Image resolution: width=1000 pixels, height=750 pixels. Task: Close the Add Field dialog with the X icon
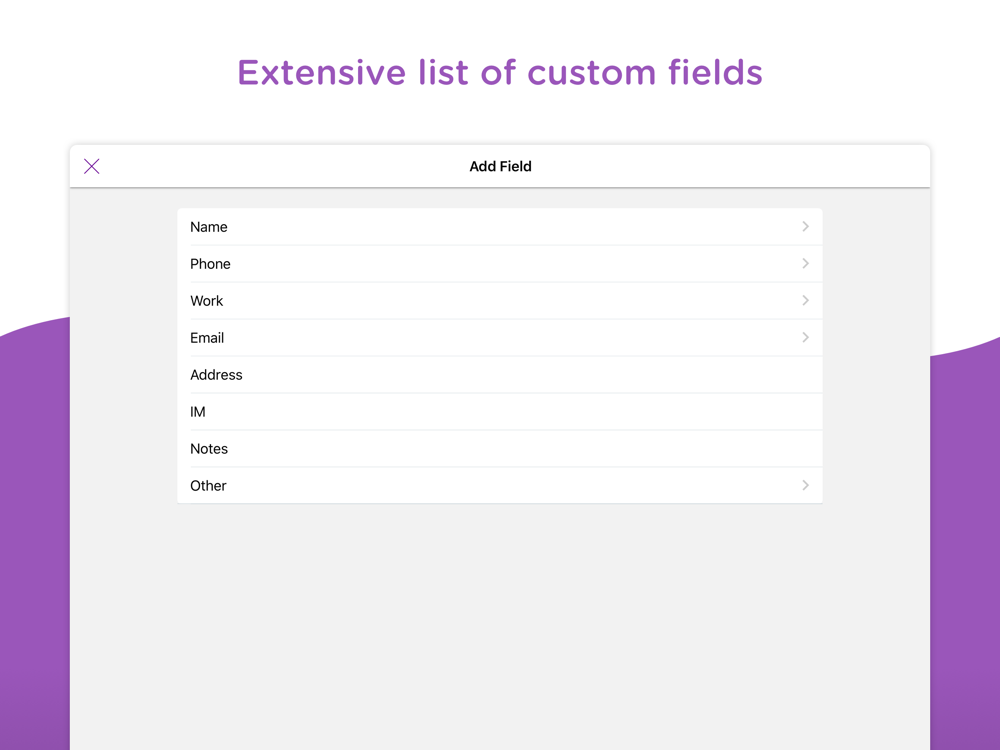coord(92,166)
